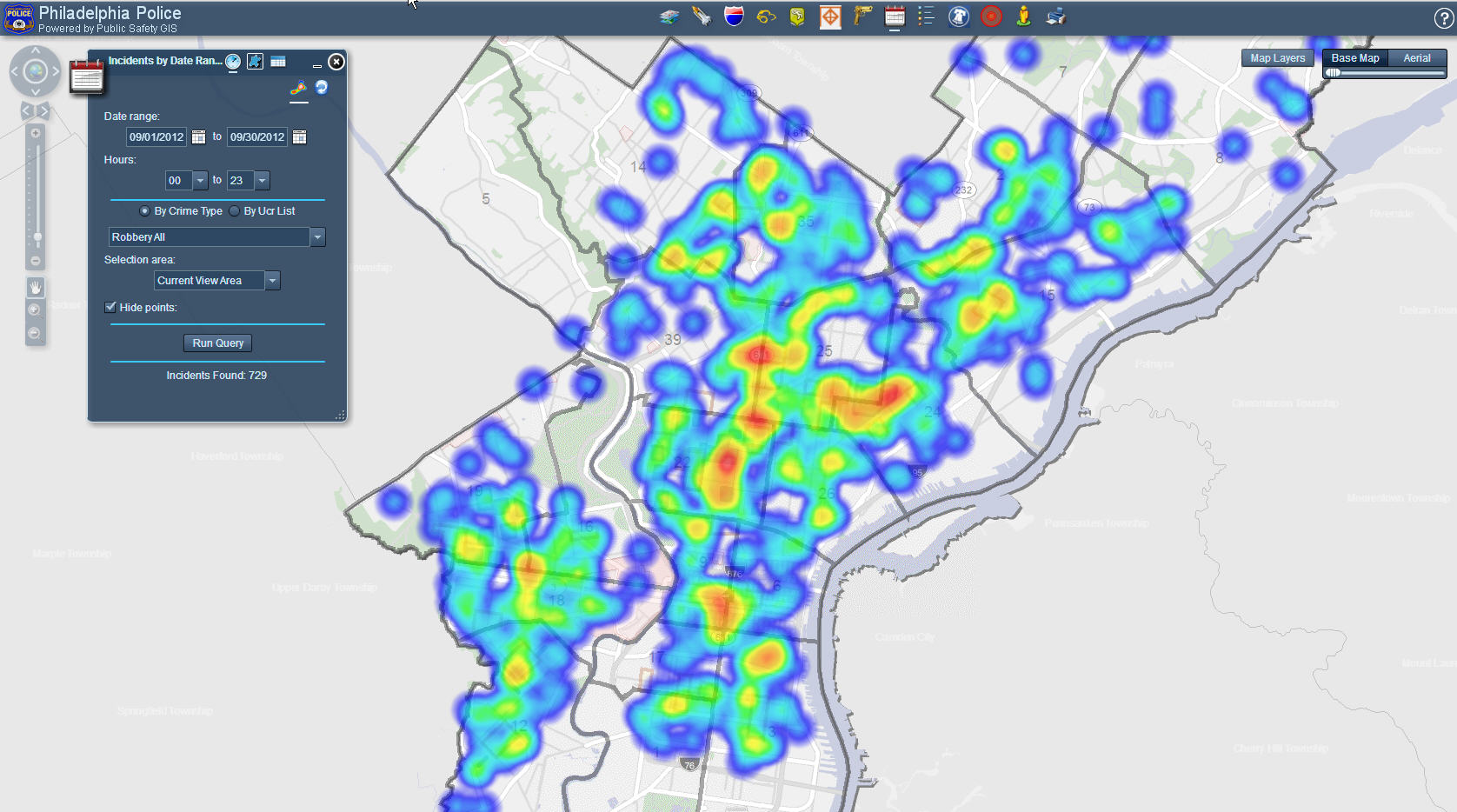Viewport: 1457px width, 812px height.
Task: Switch to the Base Map tab
Action: click(1354, 58)
